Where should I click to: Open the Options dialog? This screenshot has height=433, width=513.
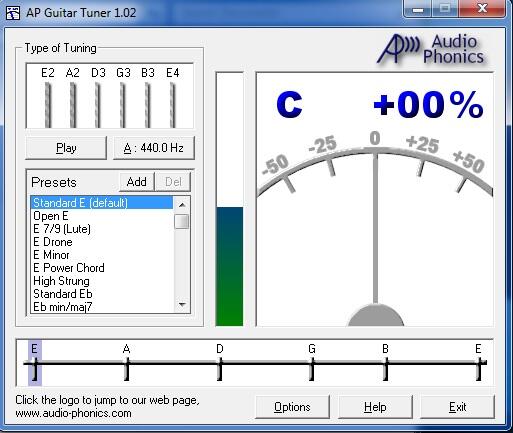[x=292, y=407]
